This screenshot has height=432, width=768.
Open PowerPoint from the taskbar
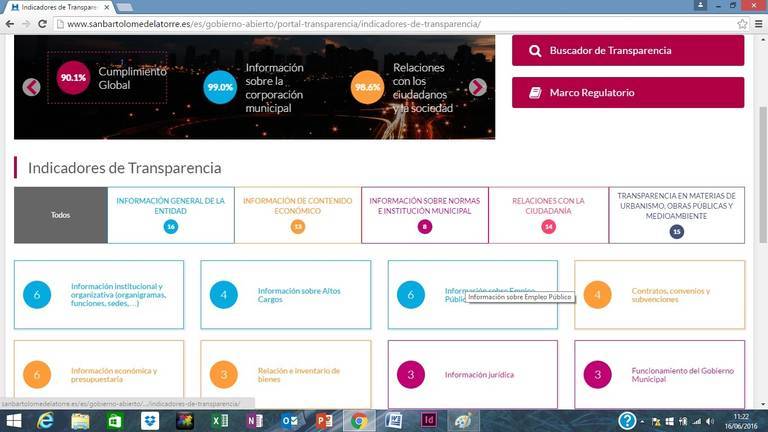coord(324,421)
